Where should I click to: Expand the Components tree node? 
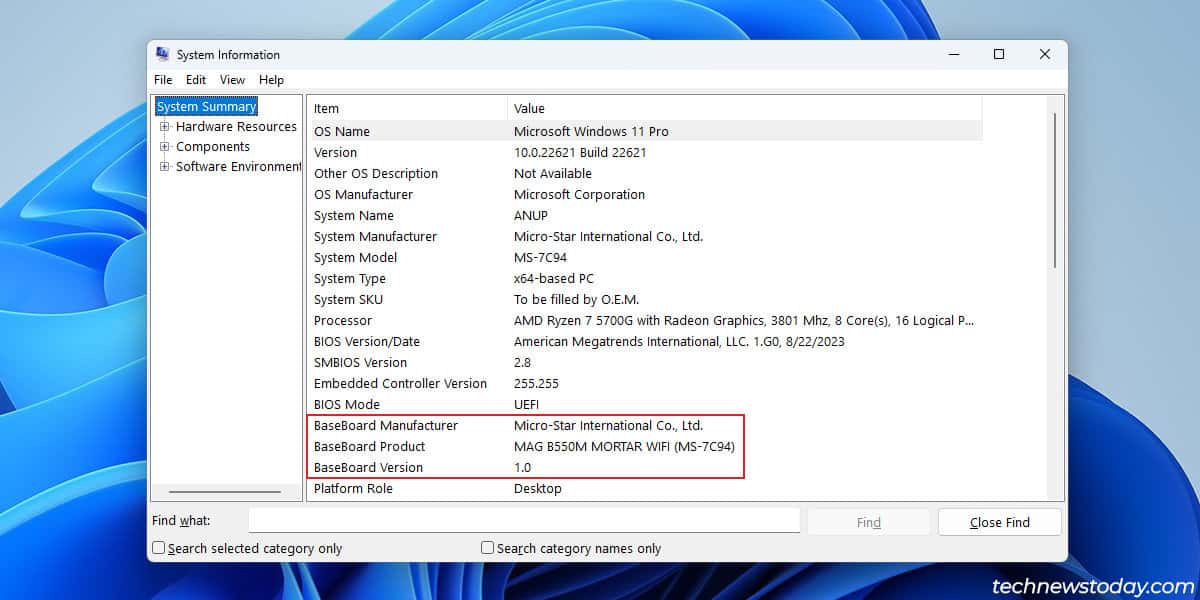coord(167,146)
